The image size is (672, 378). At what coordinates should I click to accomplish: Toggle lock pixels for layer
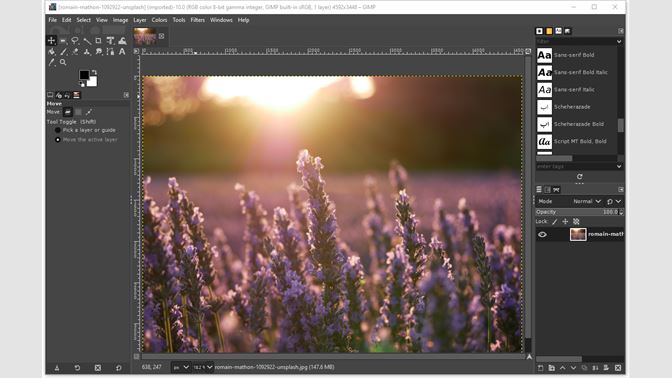pos(555,222)
